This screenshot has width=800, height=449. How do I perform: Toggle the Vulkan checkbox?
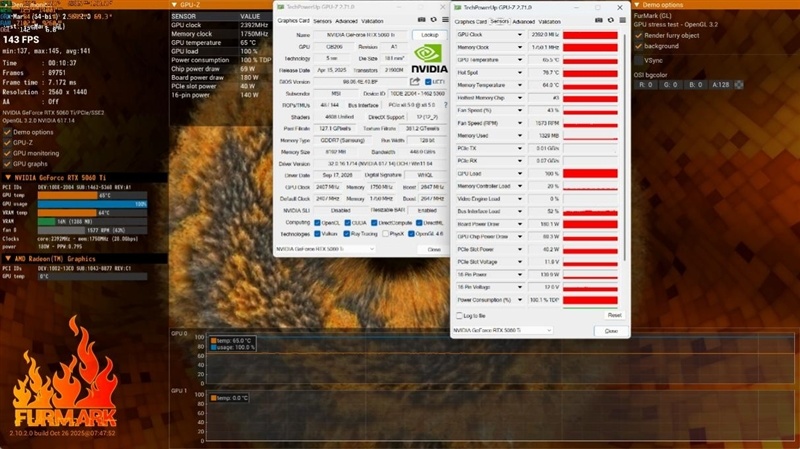[x=317, y=234]
